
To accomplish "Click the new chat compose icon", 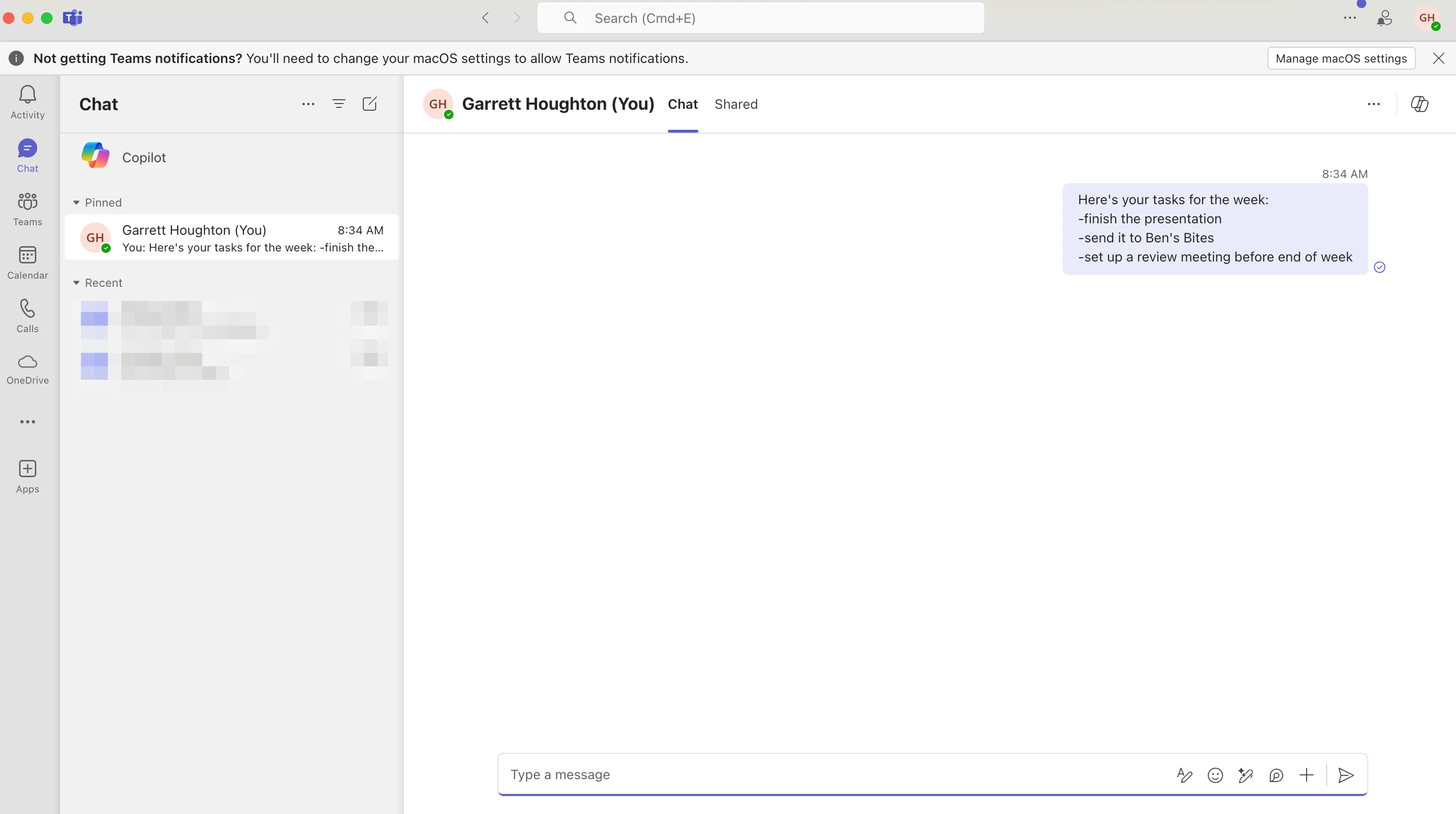I will 369,104.
